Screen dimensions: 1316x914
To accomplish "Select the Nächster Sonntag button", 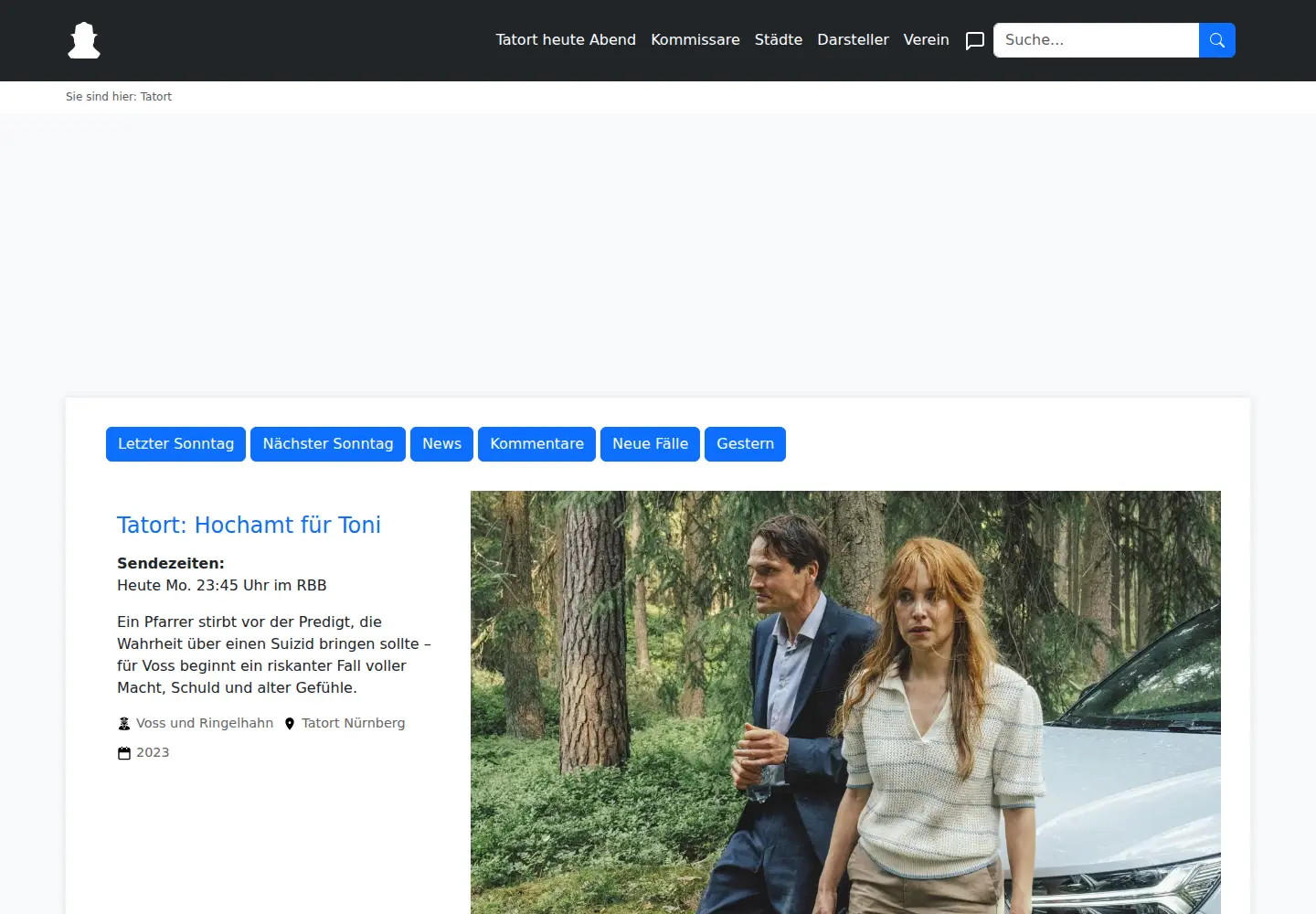I will pos(328,444).
